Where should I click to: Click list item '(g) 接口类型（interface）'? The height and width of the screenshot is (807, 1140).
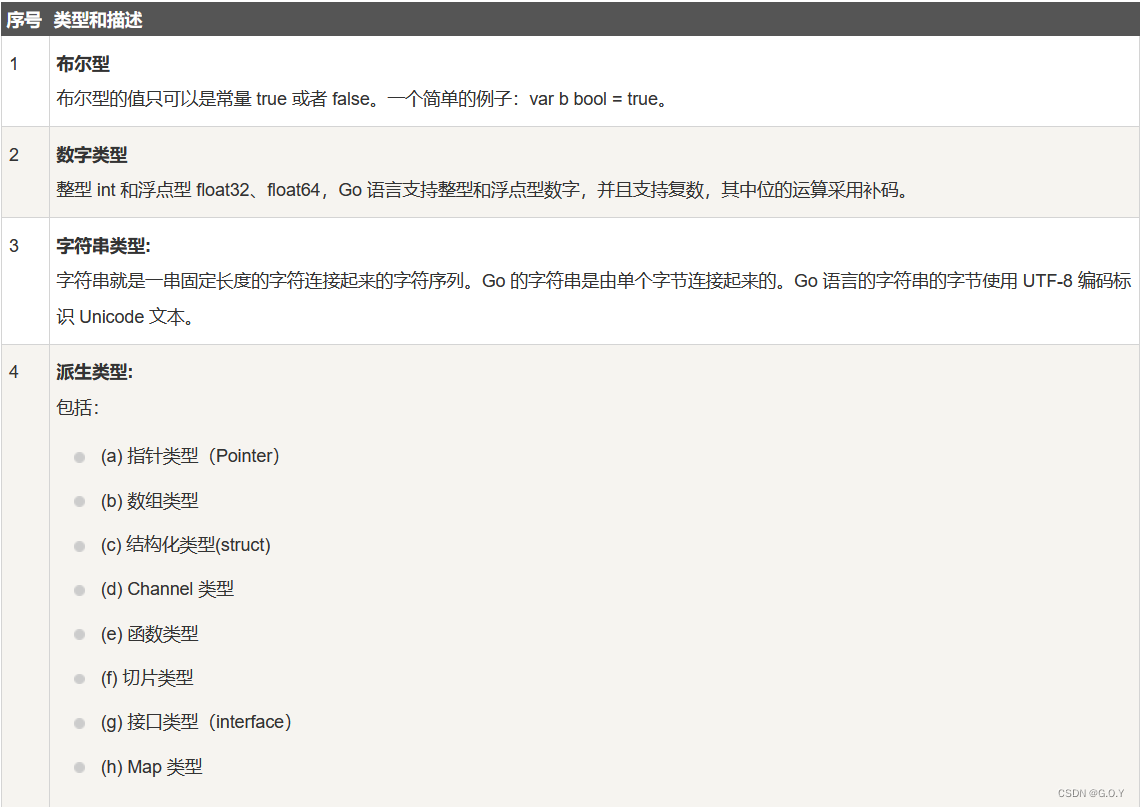click(x=196, y=723)
